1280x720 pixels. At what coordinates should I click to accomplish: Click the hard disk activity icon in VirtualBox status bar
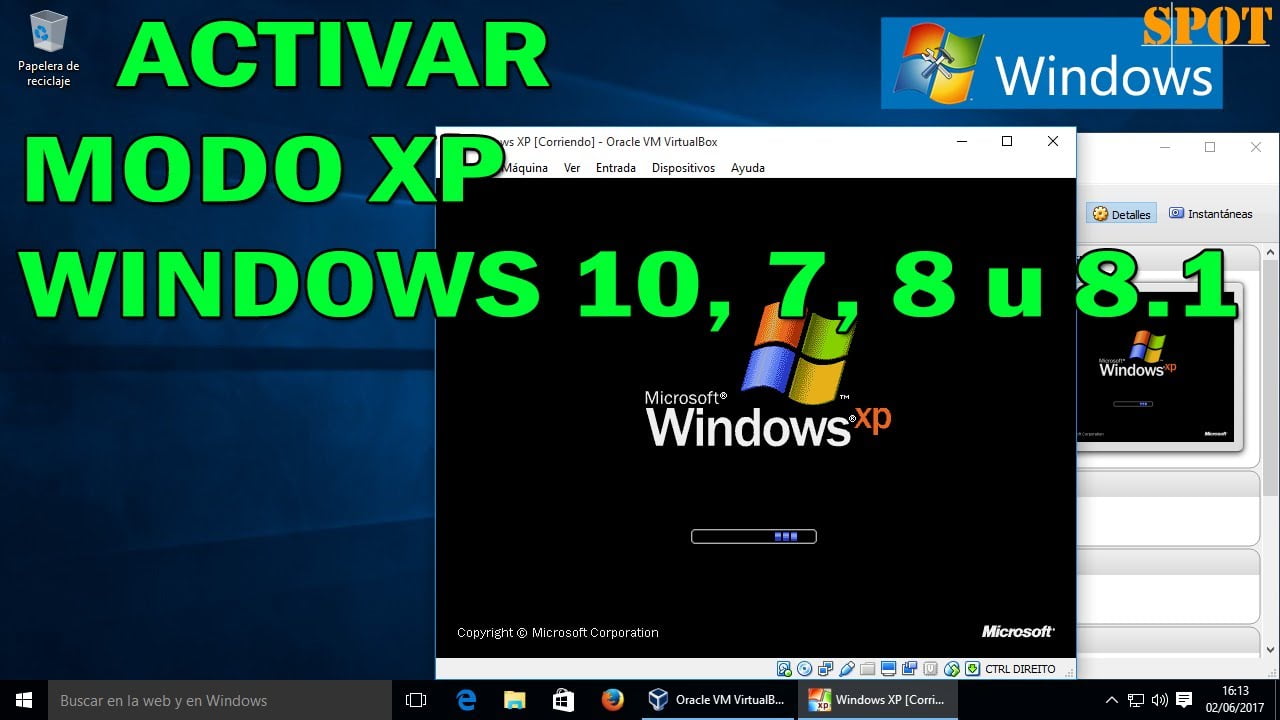[783, 668]
